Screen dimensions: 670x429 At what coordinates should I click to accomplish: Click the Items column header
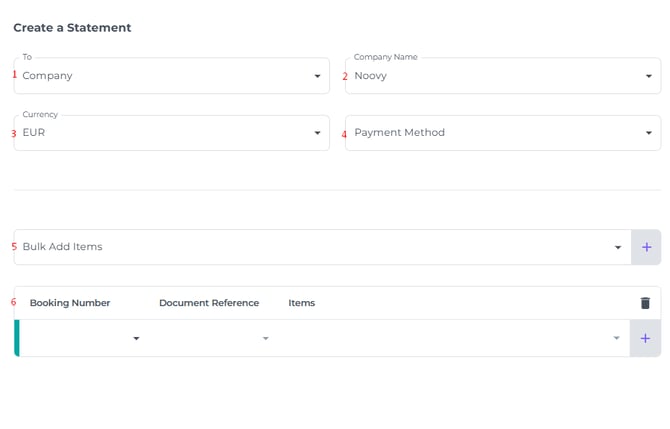click(x=301, y=303)
